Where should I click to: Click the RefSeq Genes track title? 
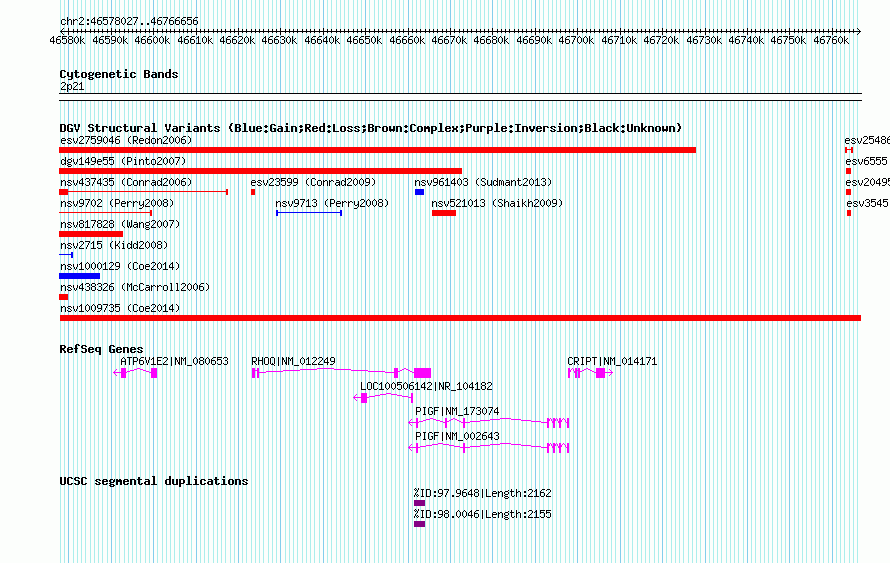coord(101,349)
